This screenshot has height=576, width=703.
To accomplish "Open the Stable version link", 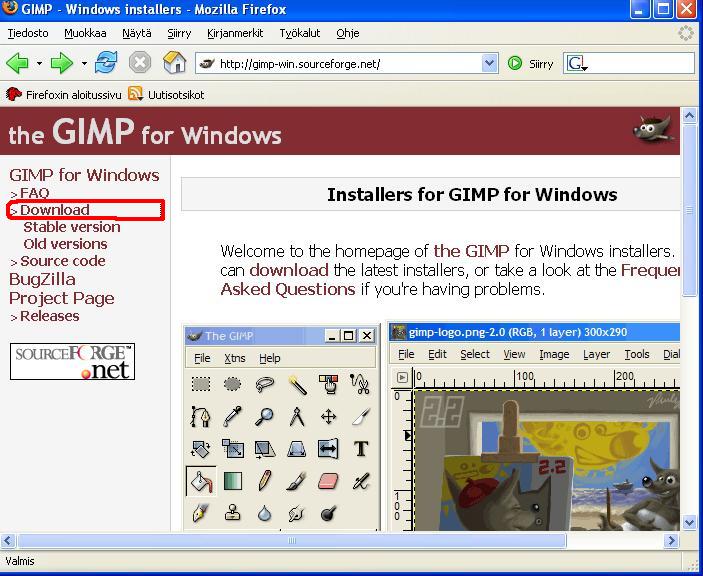I will [x=72, y=227].
